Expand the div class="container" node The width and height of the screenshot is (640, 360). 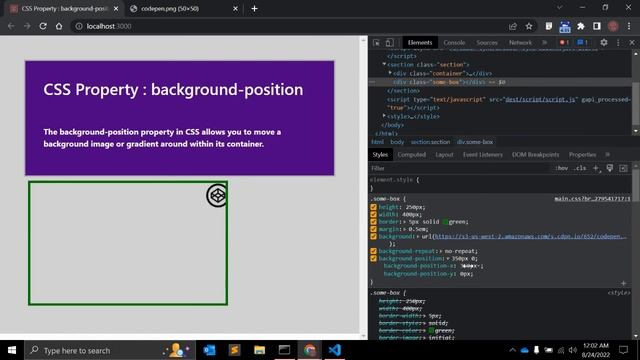click(390, 73)
